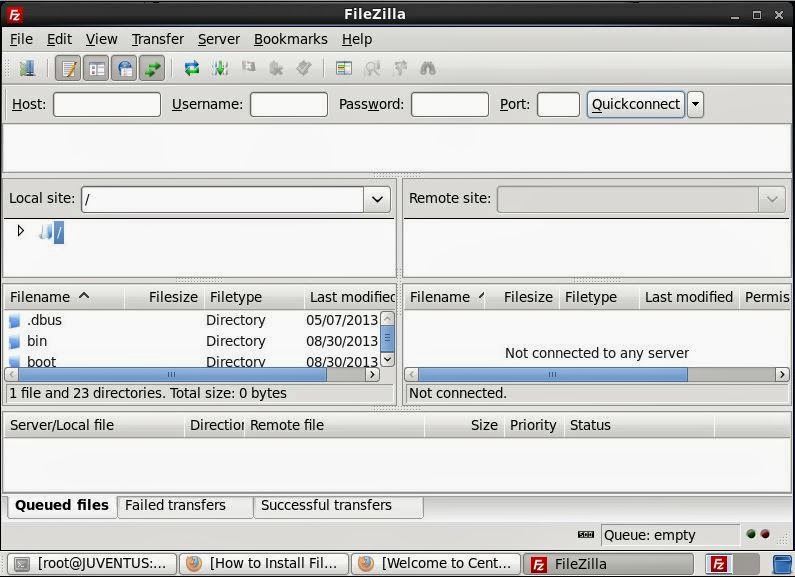Sort remote files by Last modified column
The width and height of the screenshot is (795, 577).
click(689, 297)
